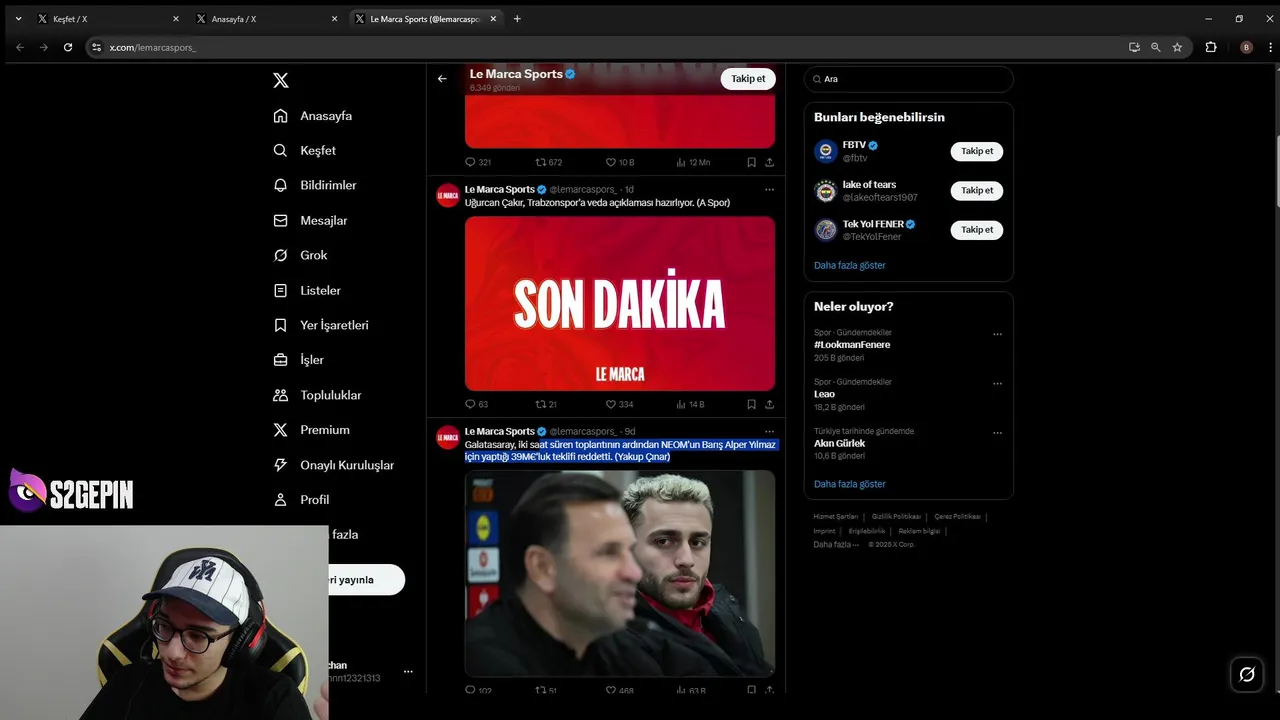Image resolution: width=1280 pixels, height=720 pixels.
Task: Click the X logo in sidebar
Action: [x=281, y=81]
